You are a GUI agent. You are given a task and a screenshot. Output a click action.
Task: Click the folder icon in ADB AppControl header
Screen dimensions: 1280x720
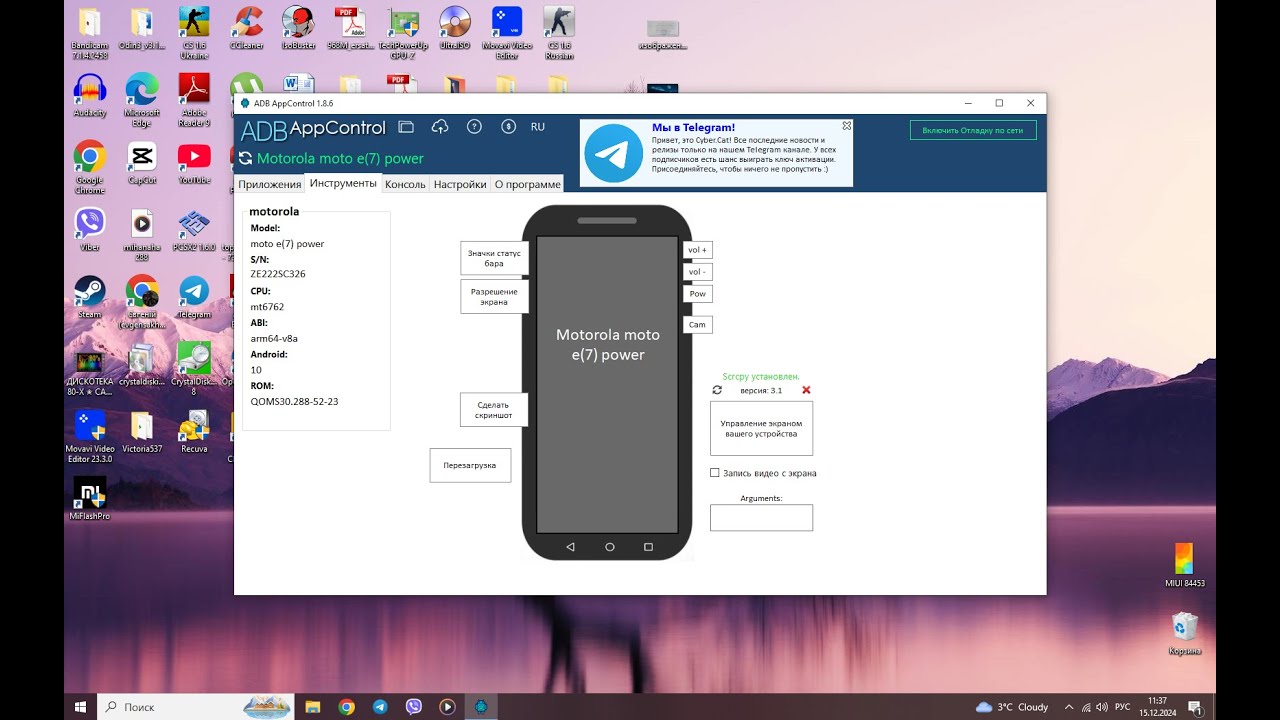405,127
